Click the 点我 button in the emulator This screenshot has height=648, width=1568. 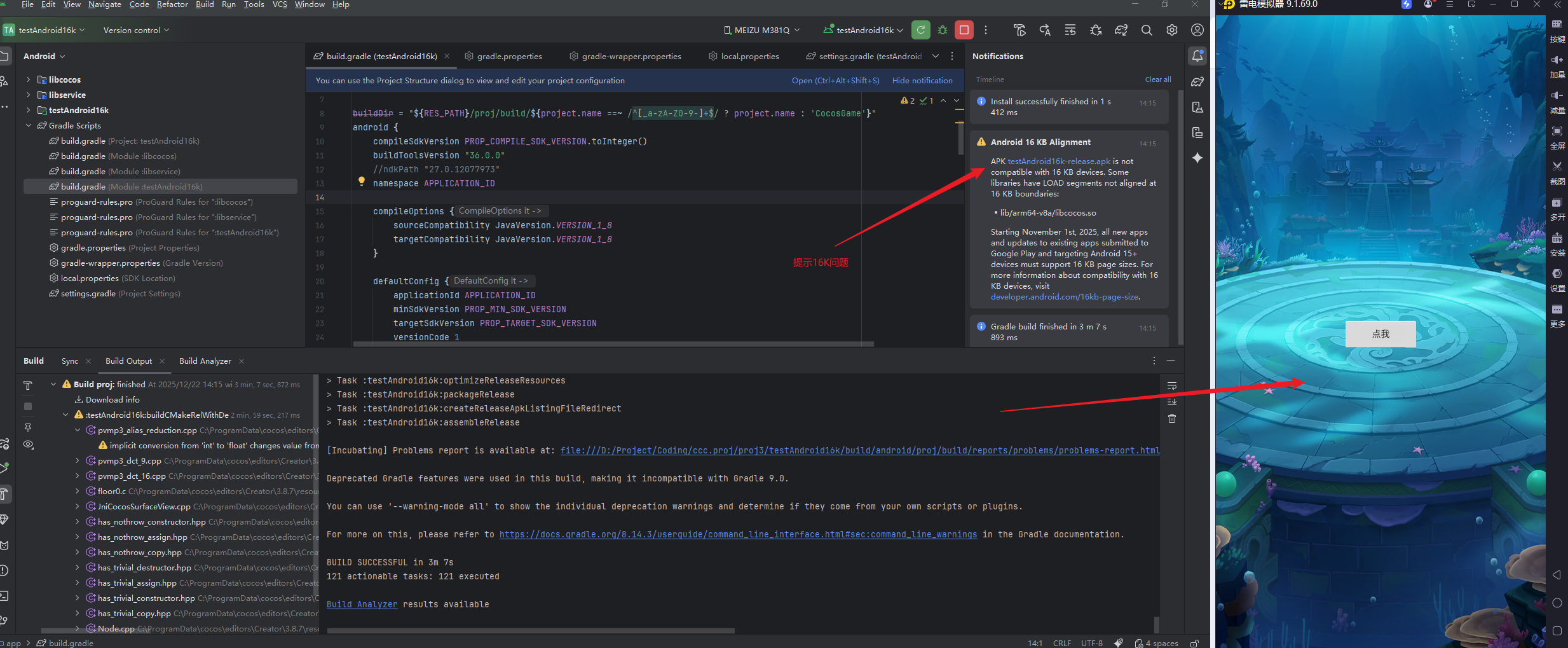point(1380,334)
